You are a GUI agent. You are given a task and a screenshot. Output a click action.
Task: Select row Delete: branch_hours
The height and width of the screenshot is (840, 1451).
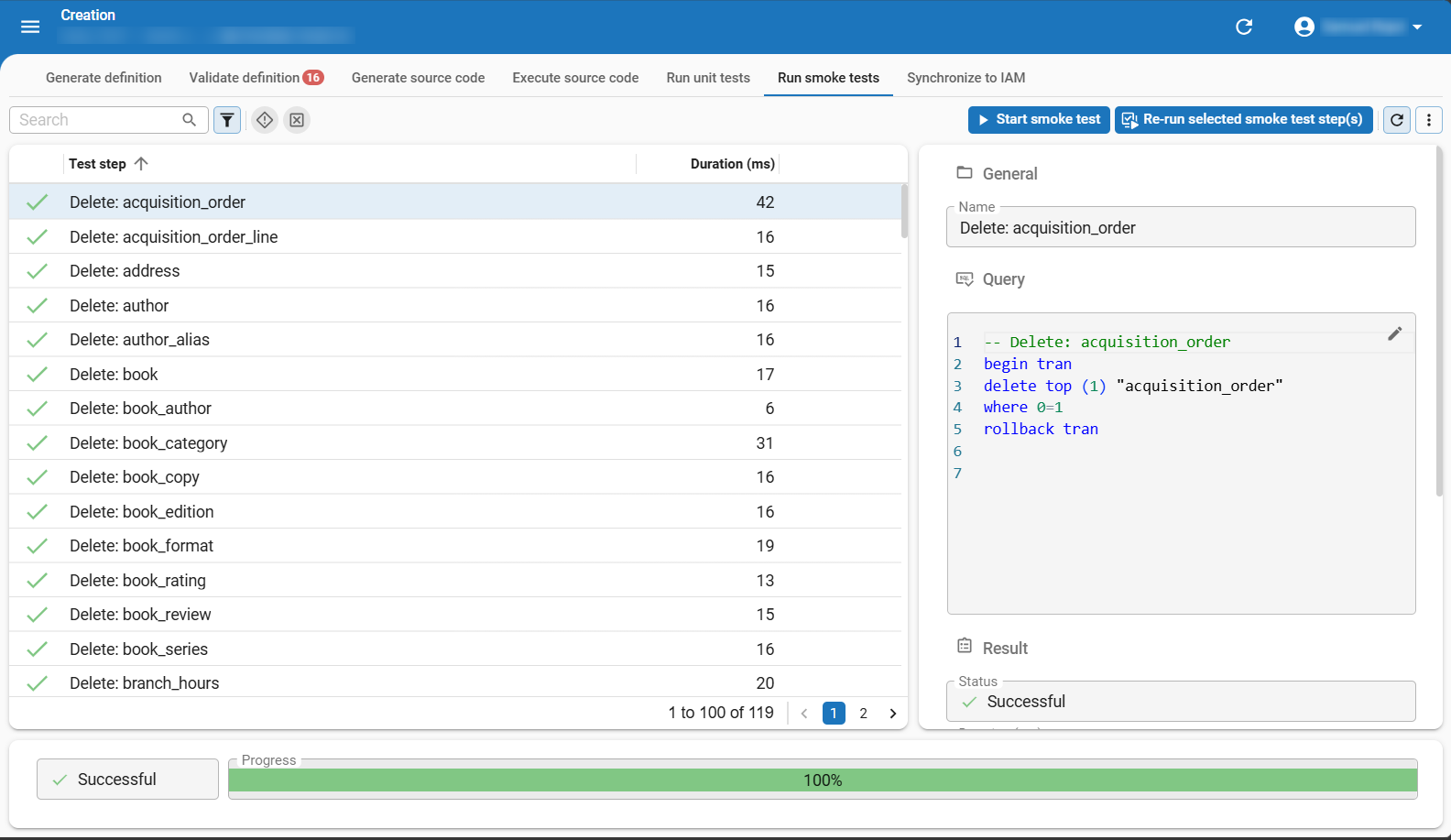pyautogui.click(x=455, y=682)
